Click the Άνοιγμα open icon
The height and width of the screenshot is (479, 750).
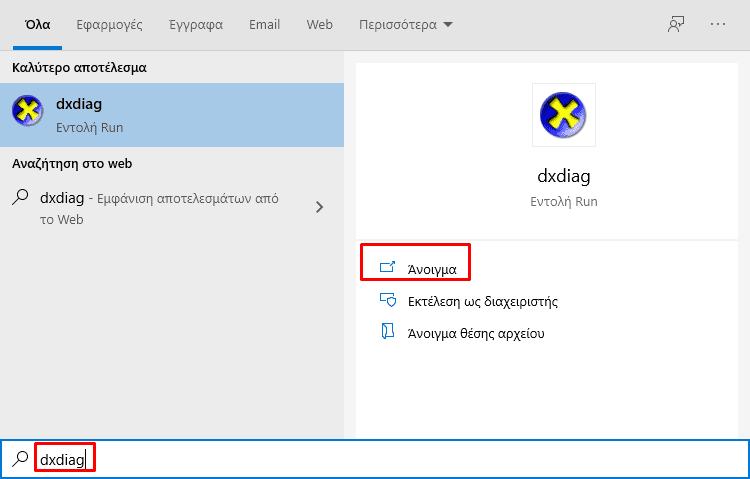pos(387,267)
